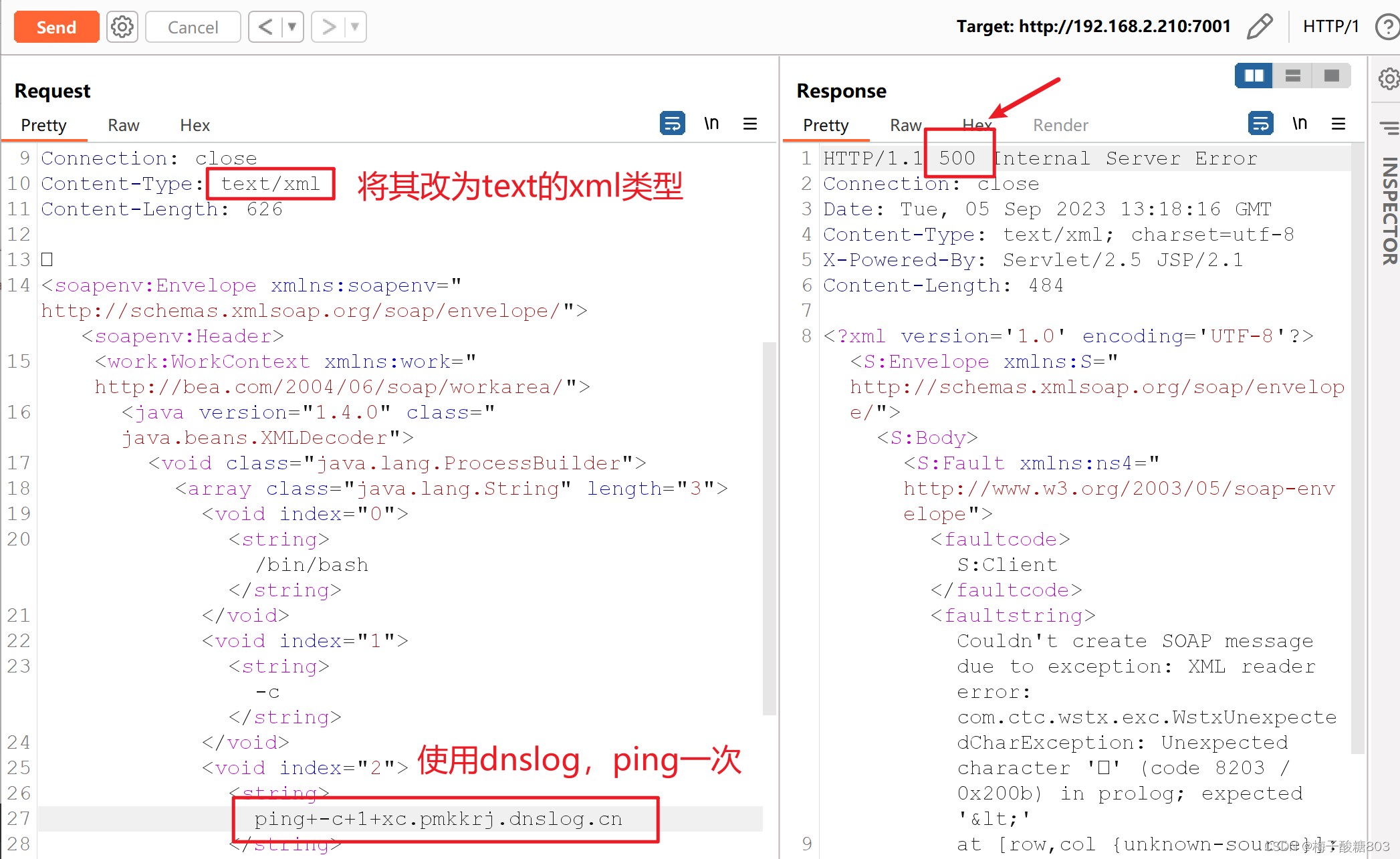Open the Response panel options hamburger menu
The image size is (1400, 859).
(x=1338, y=124)
